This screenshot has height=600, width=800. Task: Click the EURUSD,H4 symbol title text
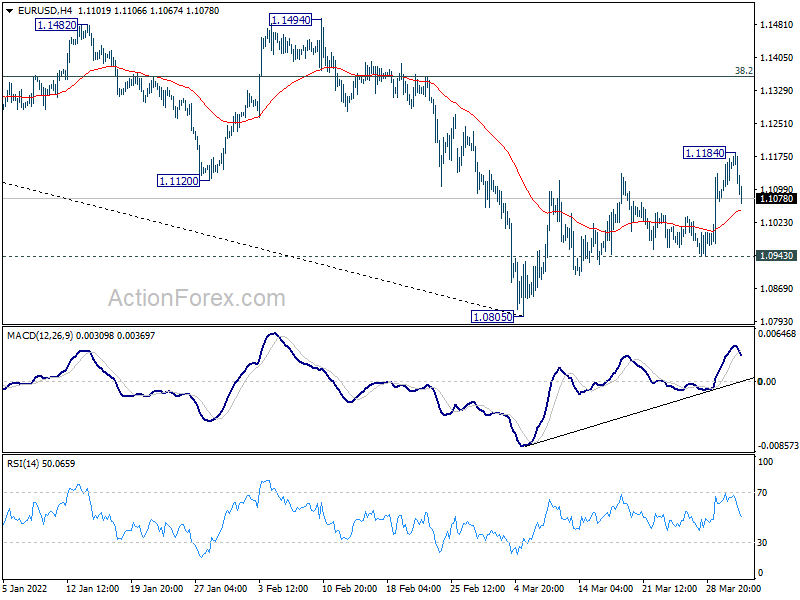point(47,11)
